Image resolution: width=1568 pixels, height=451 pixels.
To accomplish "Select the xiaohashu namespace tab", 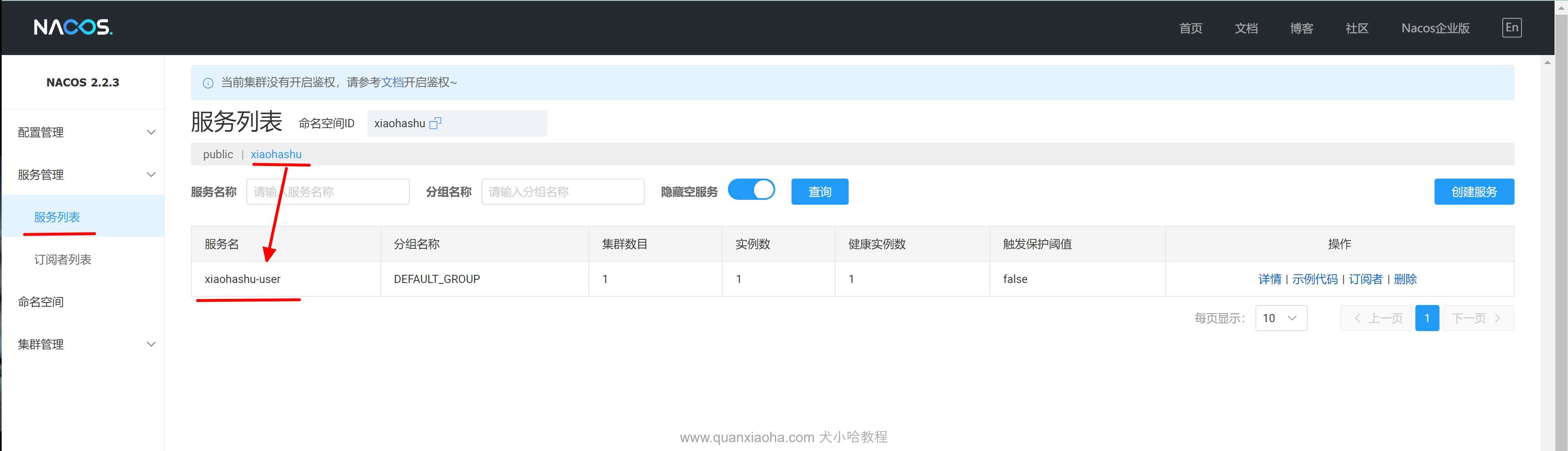I will [276, 155].
